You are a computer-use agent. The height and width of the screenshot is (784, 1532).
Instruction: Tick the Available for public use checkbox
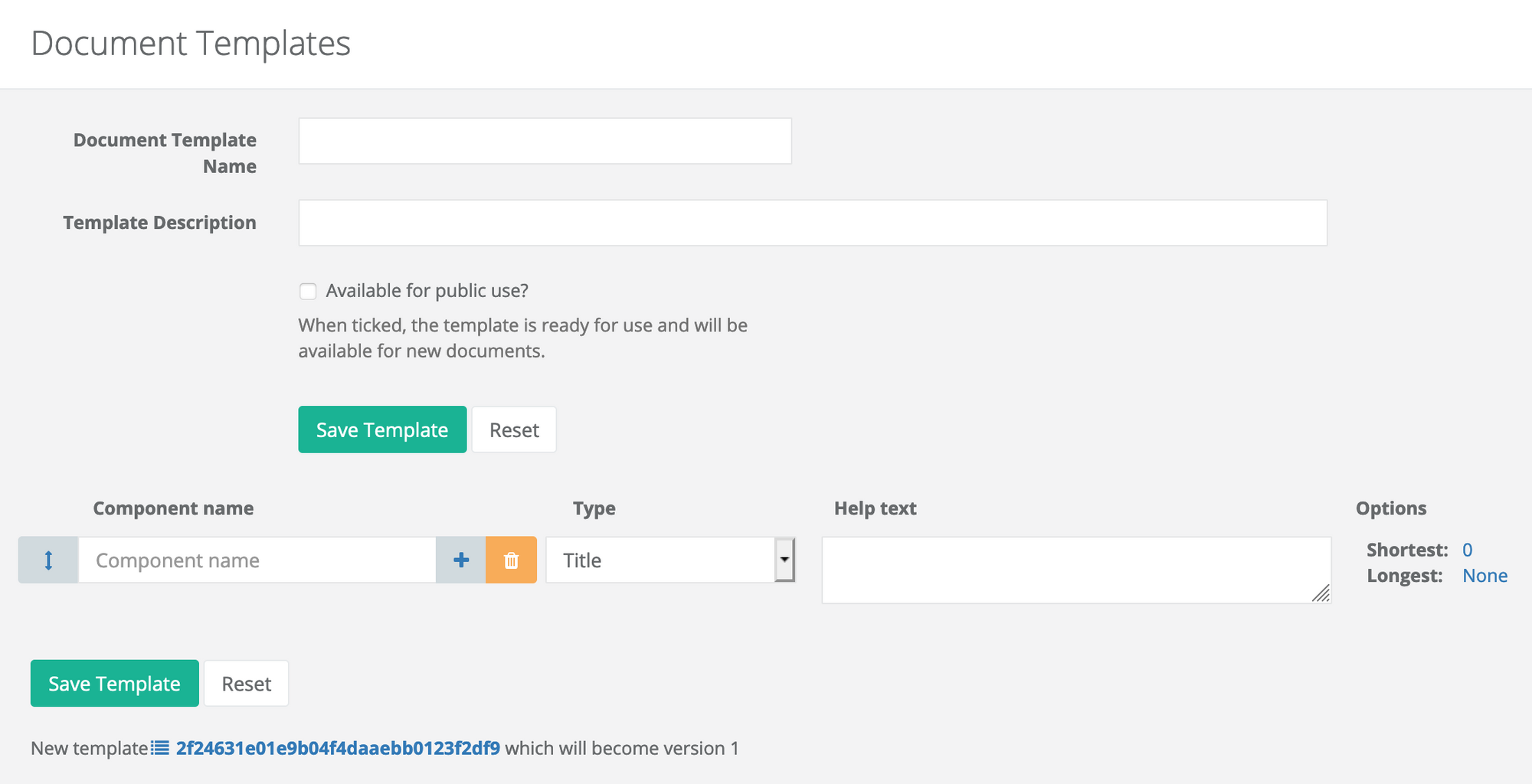[308, 292]
